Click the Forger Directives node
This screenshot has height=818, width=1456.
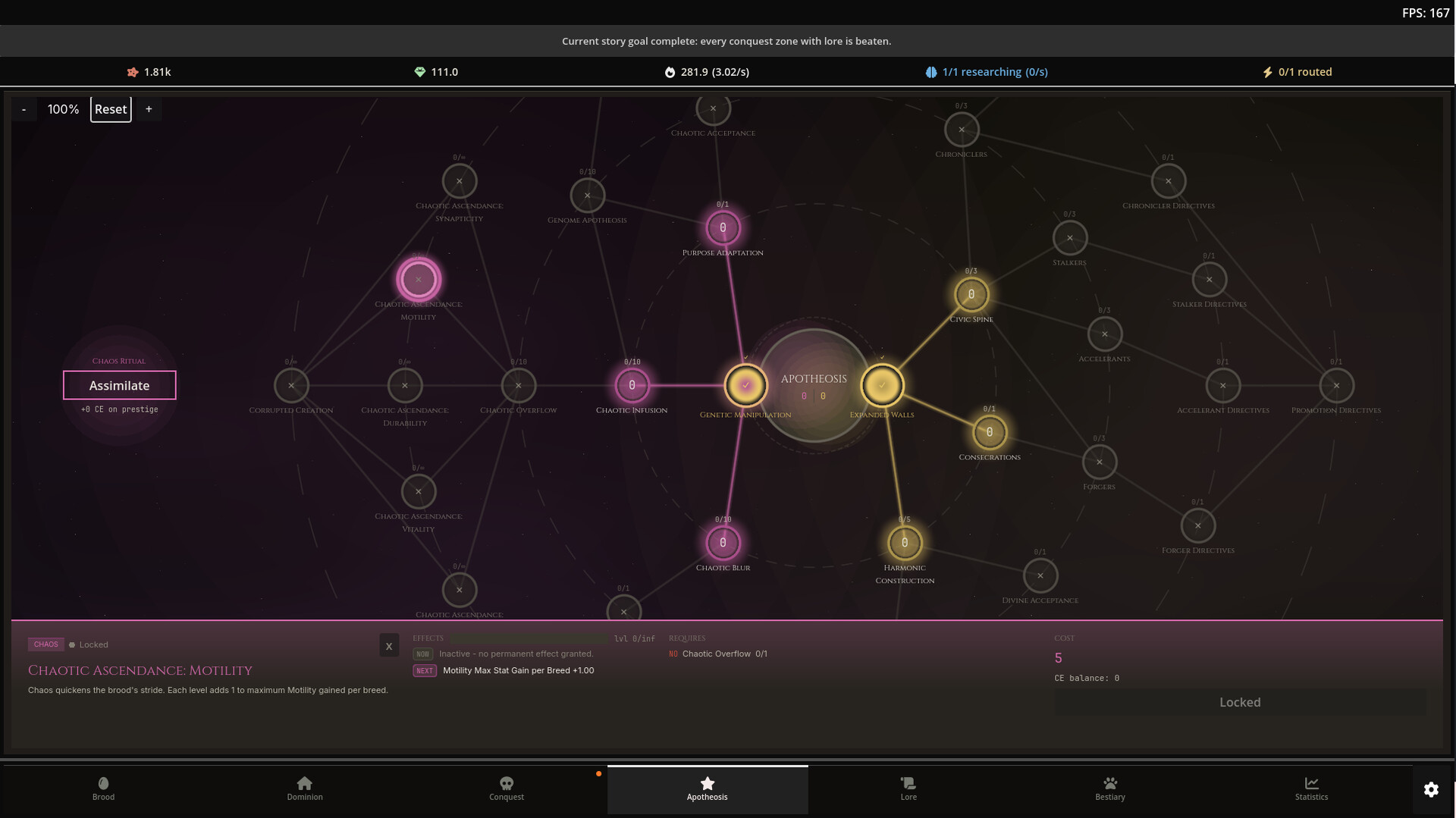click(1198, 525)
